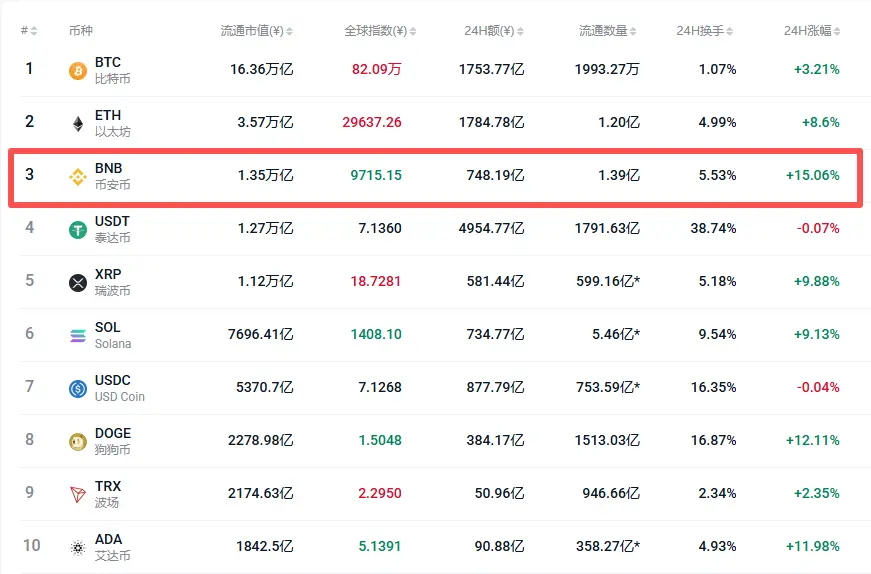The image size is (871, 574).
Task: Click ADA price 5.1391
Action: (x=379, y=546)
